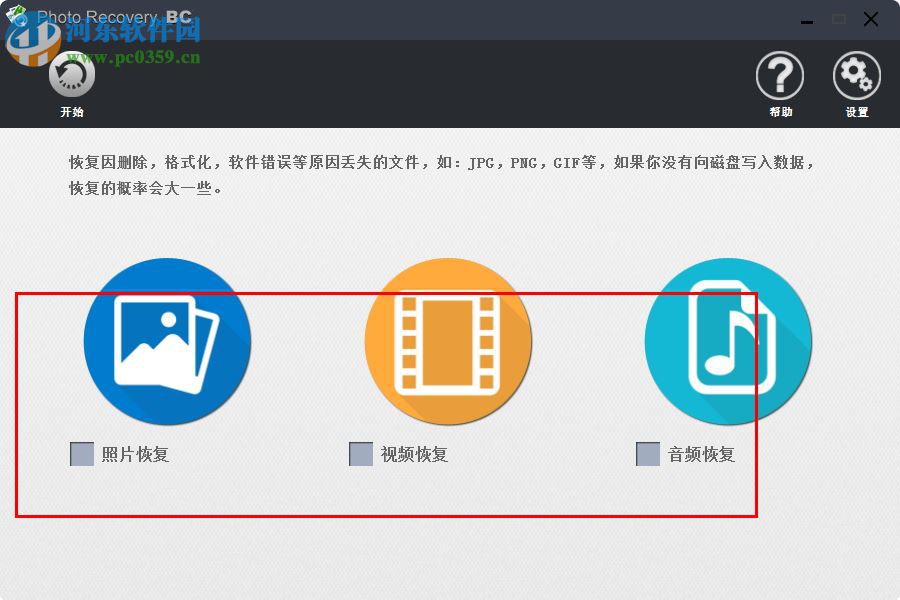The width and height of the screenshot is (900, 600).
Task: Check the 照片恢复 checkbox
Action: [80, 454]
